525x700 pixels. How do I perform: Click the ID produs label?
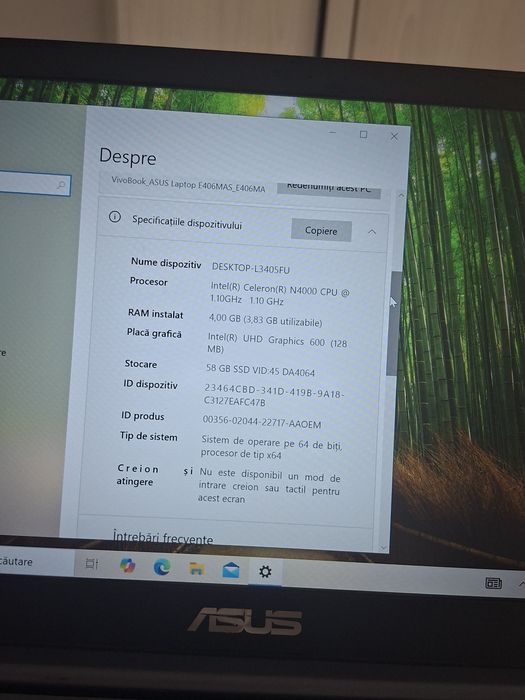pyautogui.click(x=142, y=416)
